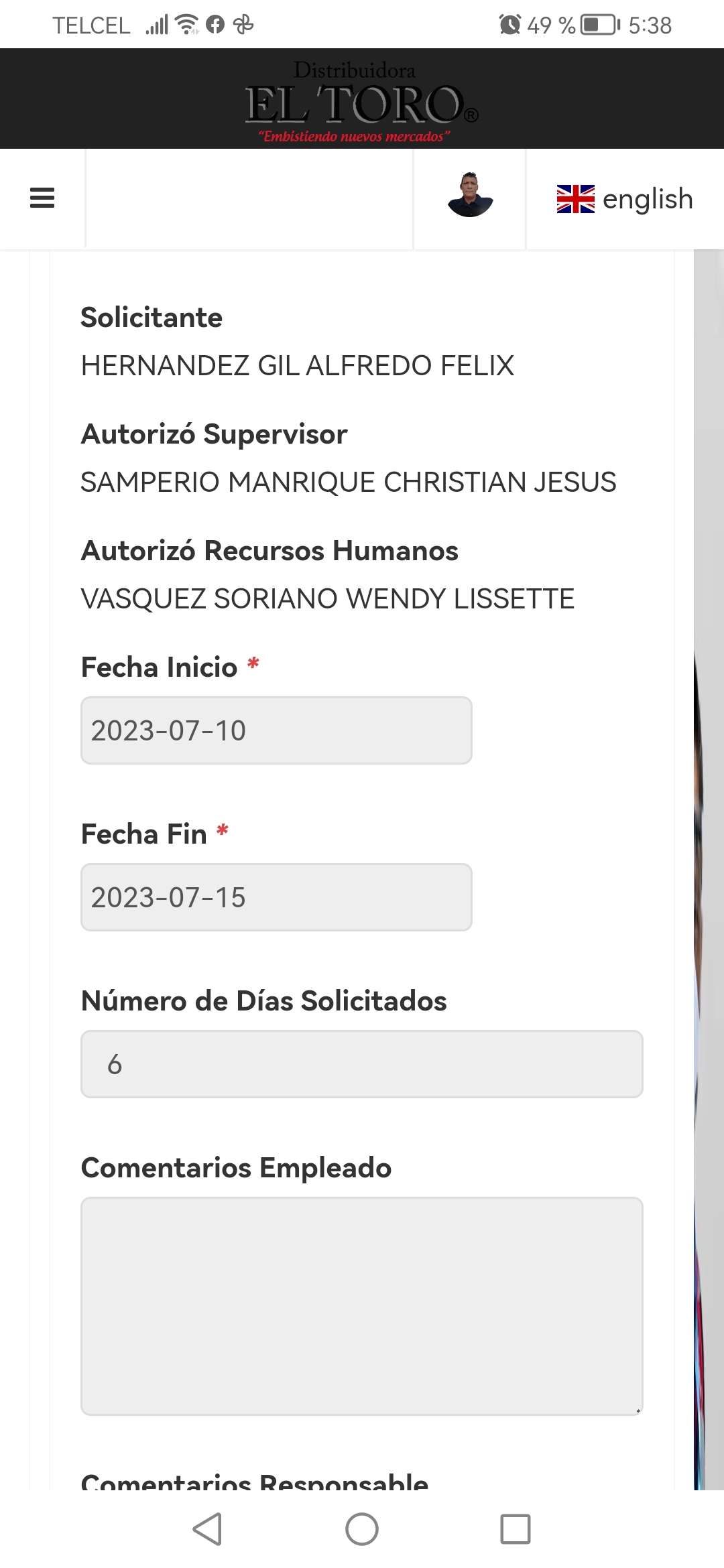Tap the Facebook notification icon
Image resolution: width=724 pixels, height=1568 pixels.
[x=215, y=25]
